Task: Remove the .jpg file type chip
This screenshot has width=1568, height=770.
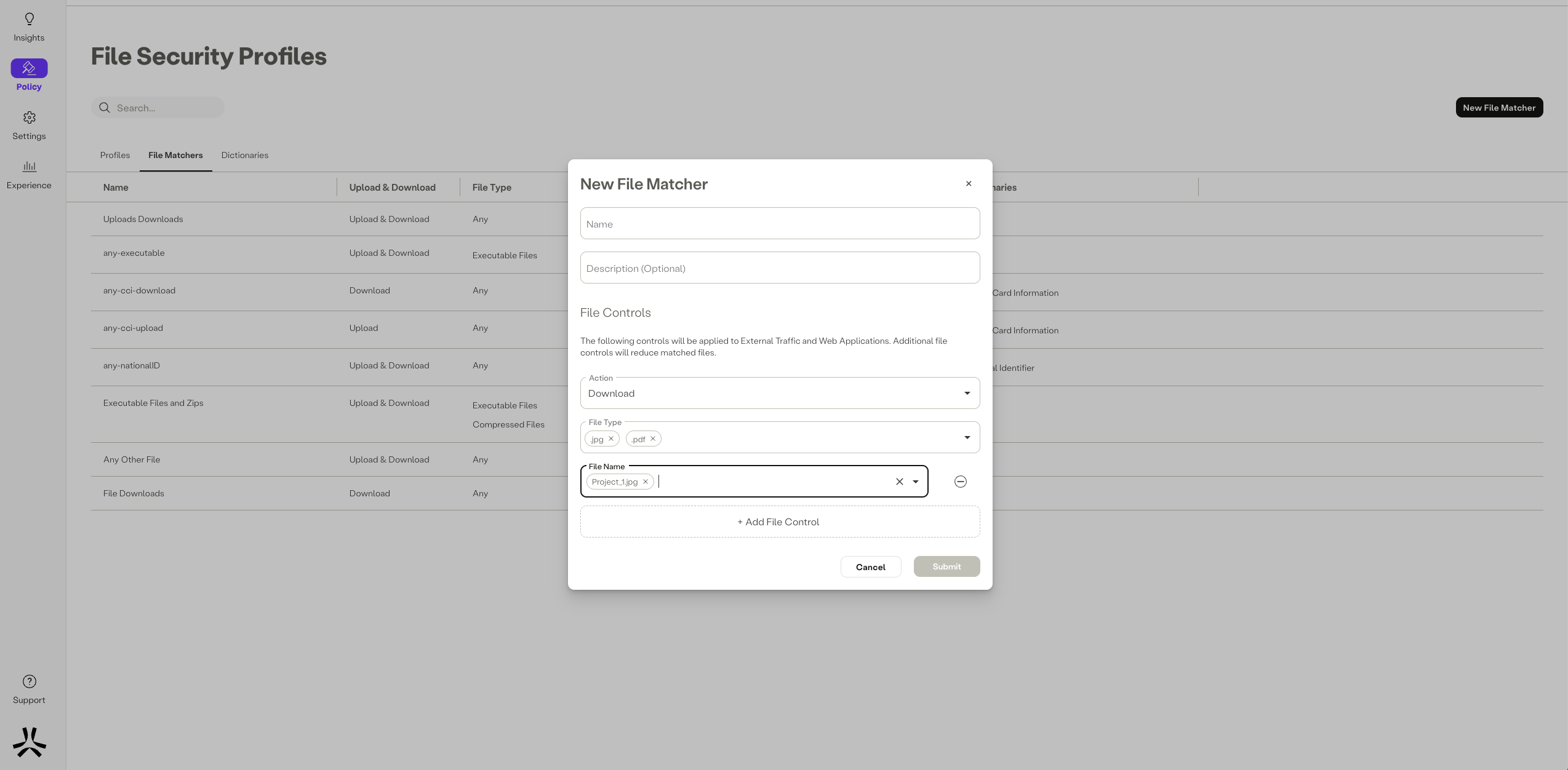Action: 611,439
